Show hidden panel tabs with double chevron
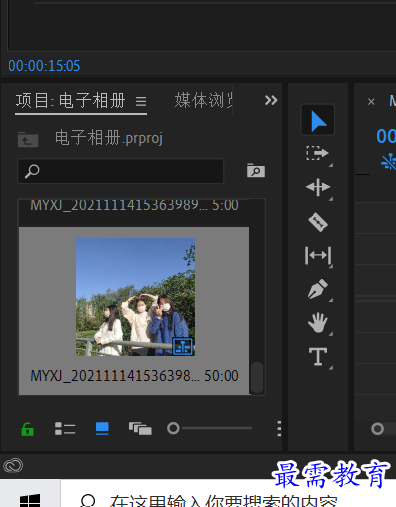The image size is (396, 507). pos(271,100)
